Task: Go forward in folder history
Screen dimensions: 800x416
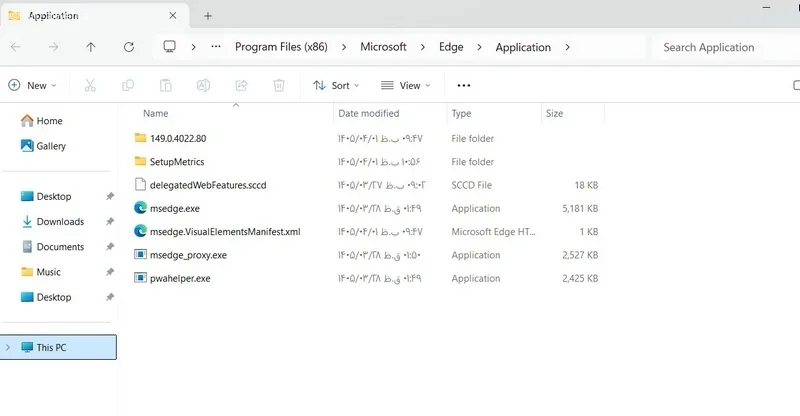Action: coord(53,47)
